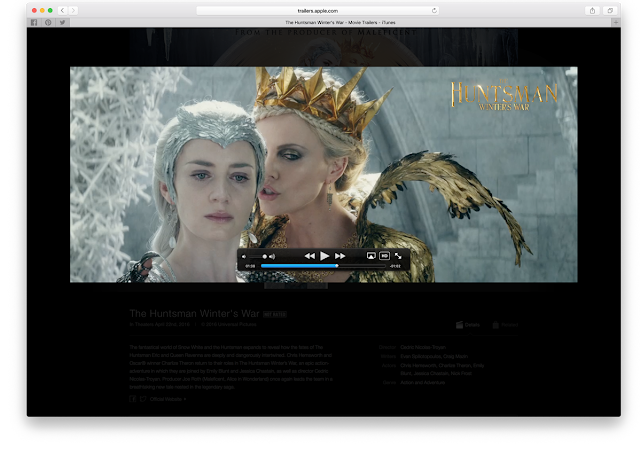Focus the trailers.apple.com address bar

coord(318,11)
